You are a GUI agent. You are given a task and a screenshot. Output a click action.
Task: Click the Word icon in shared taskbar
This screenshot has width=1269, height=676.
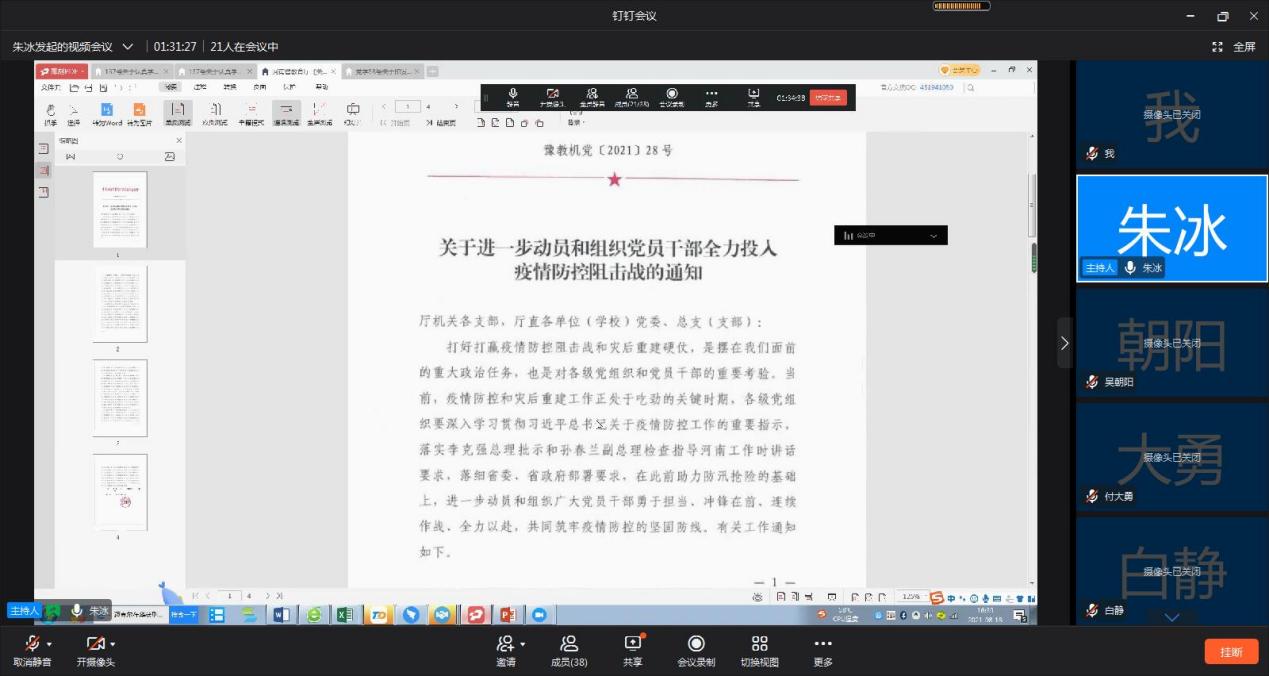(281, 615)
